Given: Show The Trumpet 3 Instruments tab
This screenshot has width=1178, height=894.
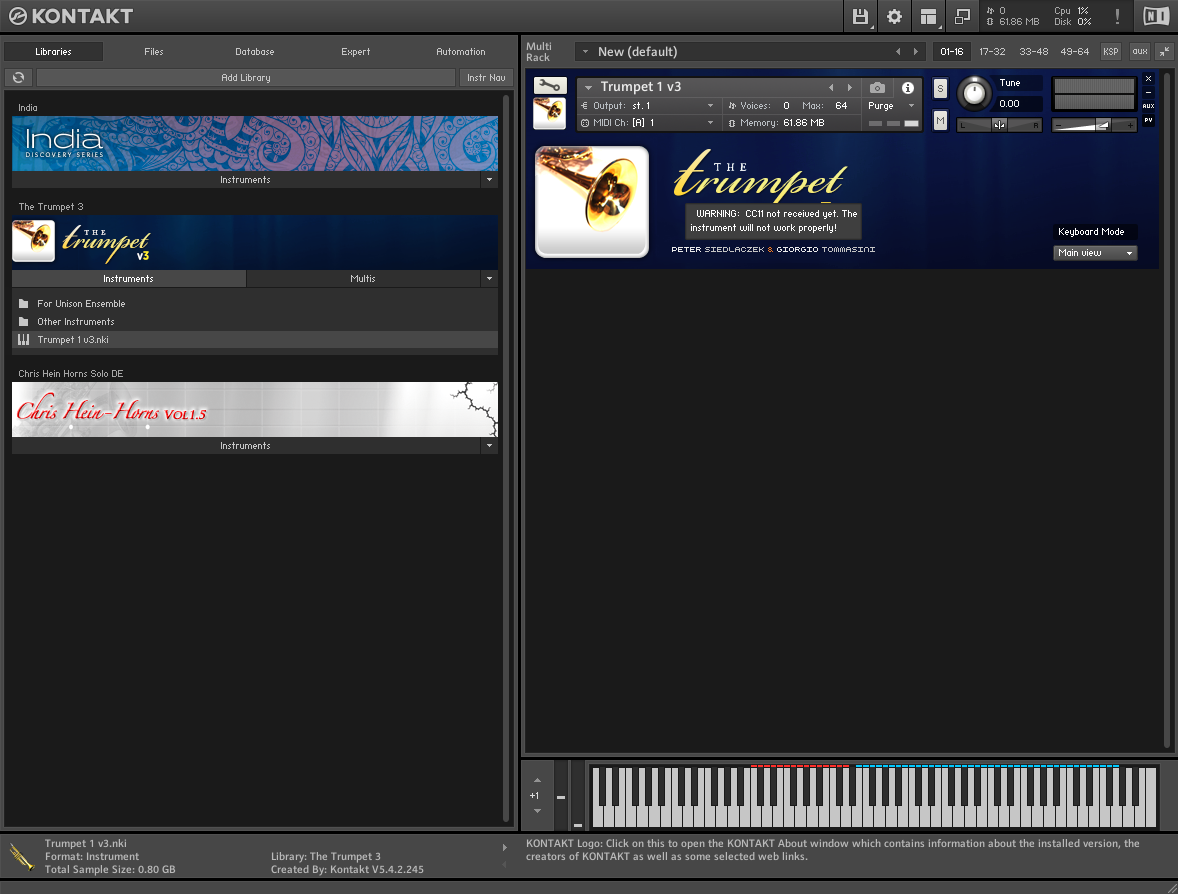Looking at the screenshot, I should [128, 279].
